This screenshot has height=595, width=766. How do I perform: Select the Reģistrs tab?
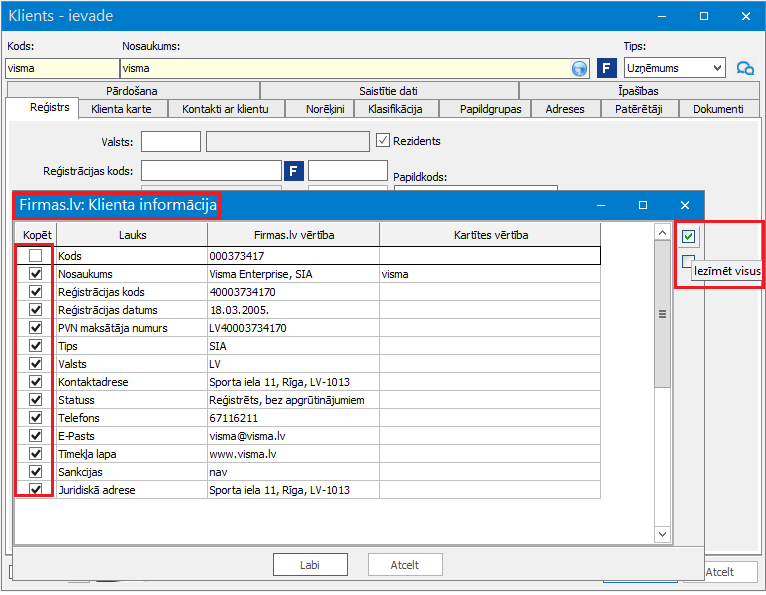[x=43, y=107]
